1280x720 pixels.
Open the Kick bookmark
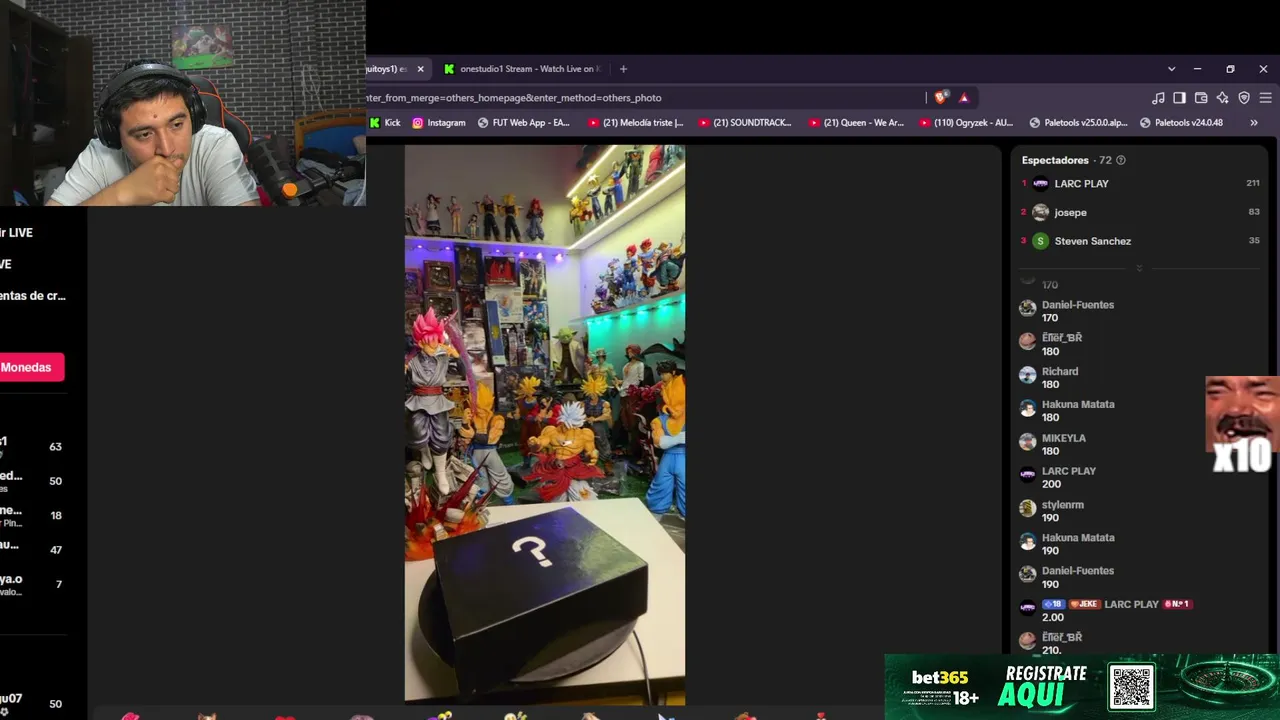[385, 123]
